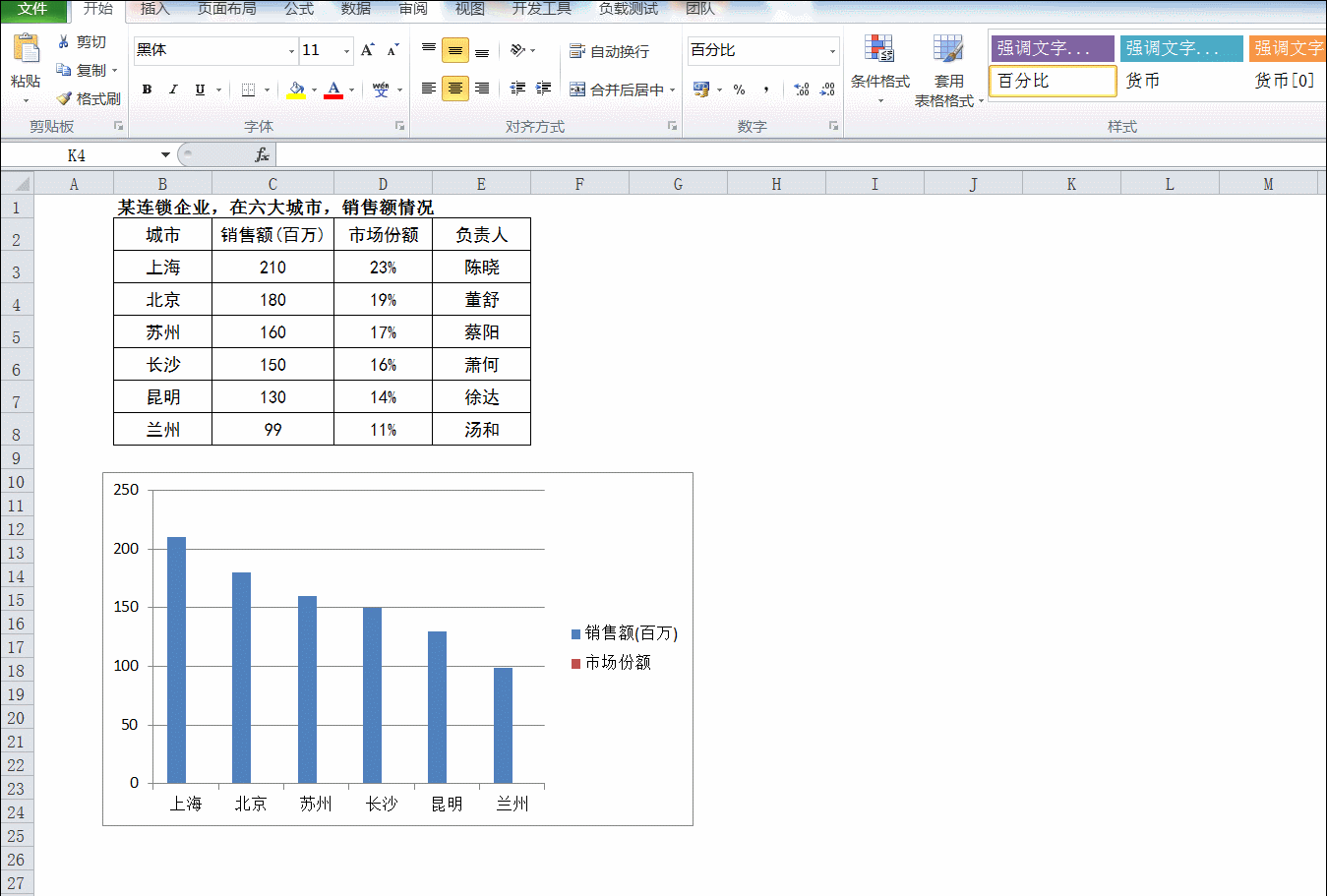This screenshot has height=896, width=1327.
Task: Click Merge and Center (合并后居中)
Action: 617,90
